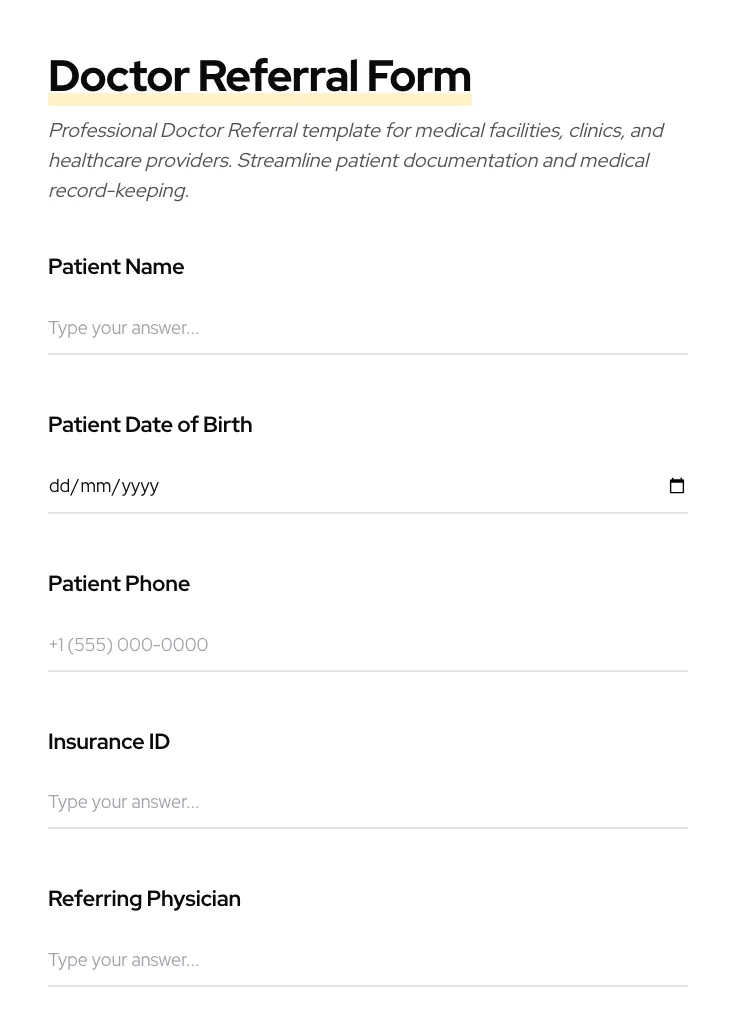Image resolution: width=736 pixels, height=1024 pixels.
Task: Click the date field underline divider
Action: pos(368,512)
